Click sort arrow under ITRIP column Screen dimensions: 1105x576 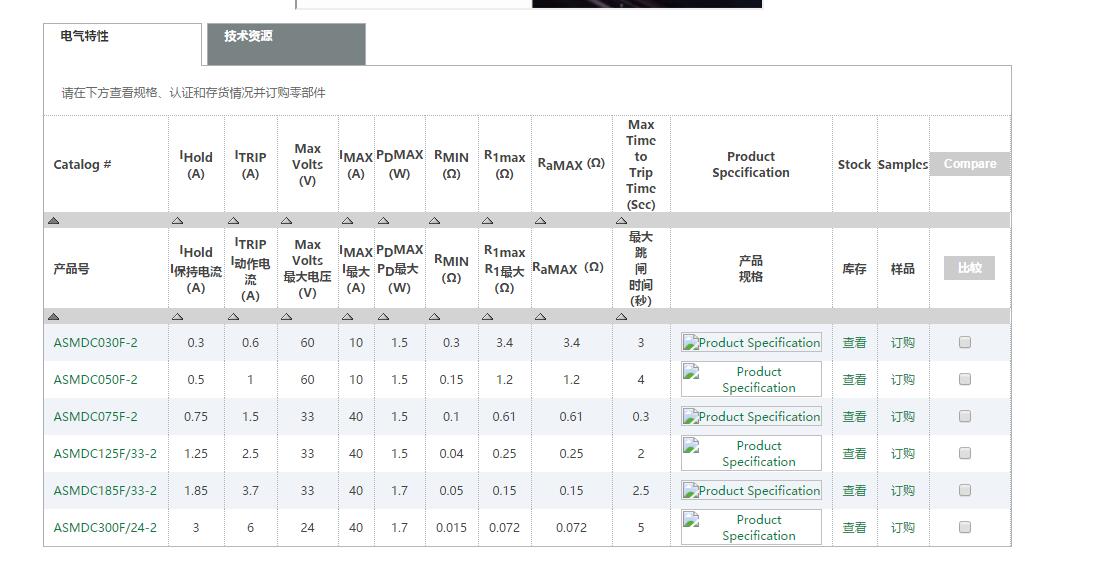(x=233, y=220)
